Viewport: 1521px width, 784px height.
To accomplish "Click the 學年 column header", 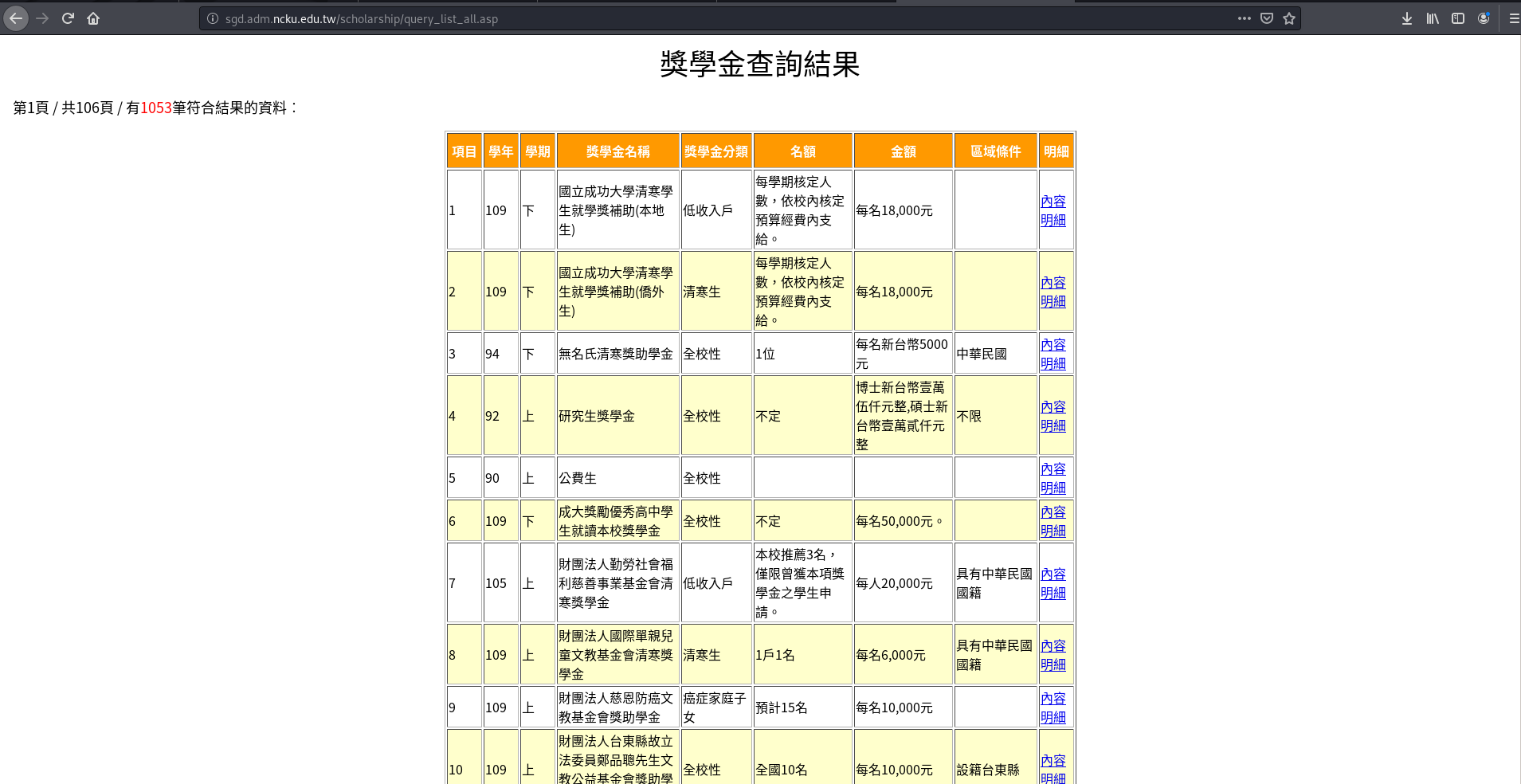I will point(501,151).
